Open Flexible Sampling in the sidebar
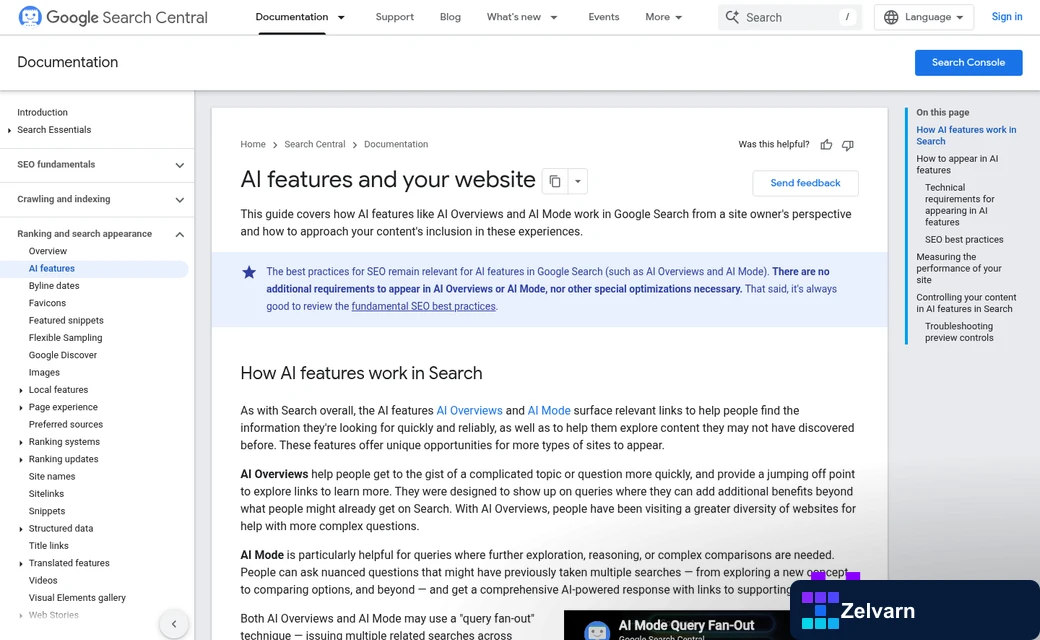The image size is (1040, 640). [x=66, y=338]
